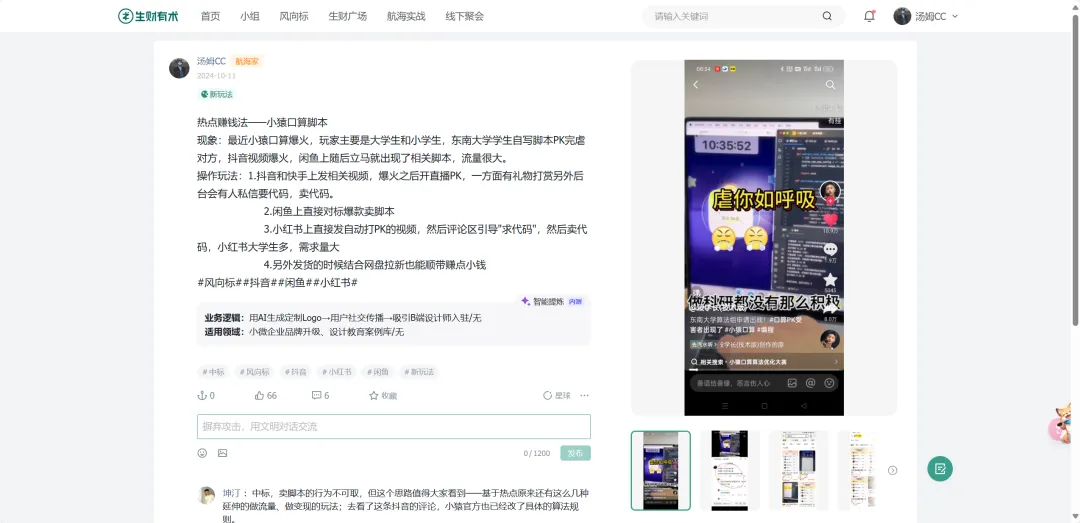
Task: Toggle the 收藏 star favorite
Action: click(x=383, y=396)
